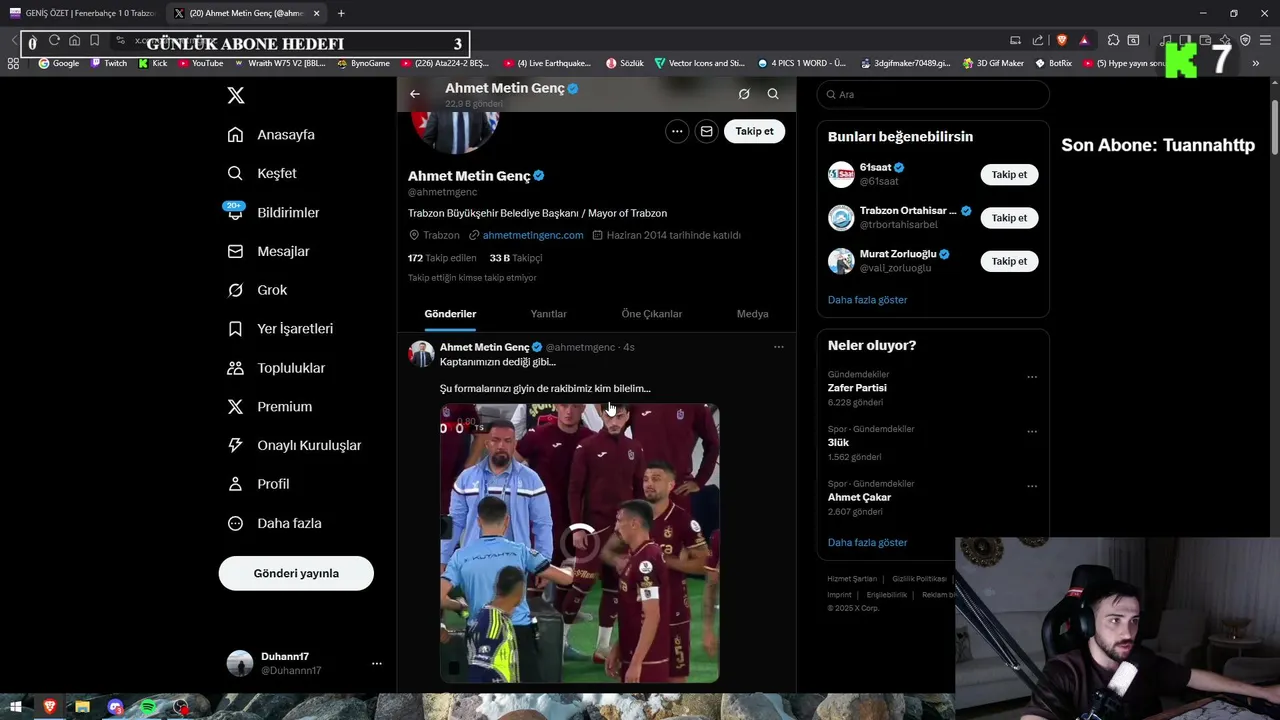Show more bookmarks with chevron
Viewport: 1280px width, 720px height.
(1255, 63)
